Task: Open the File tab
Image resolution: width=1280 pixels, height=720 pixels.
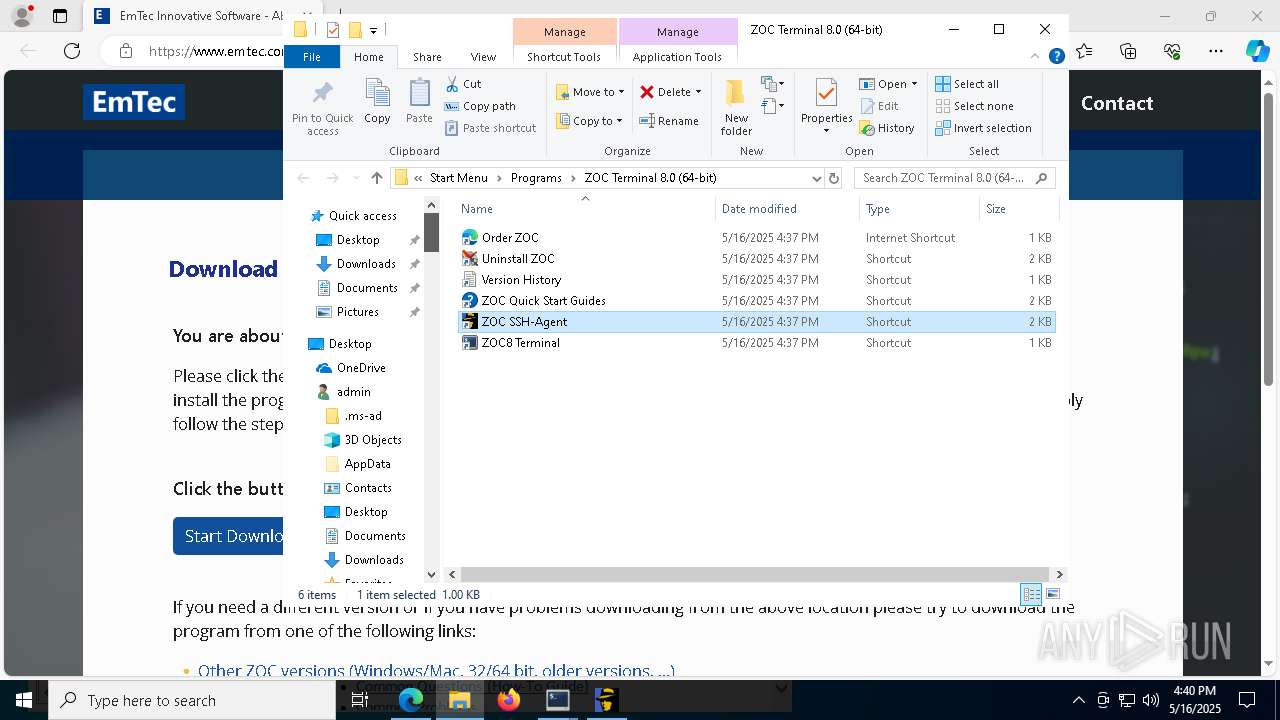Action: pos(312,57)
